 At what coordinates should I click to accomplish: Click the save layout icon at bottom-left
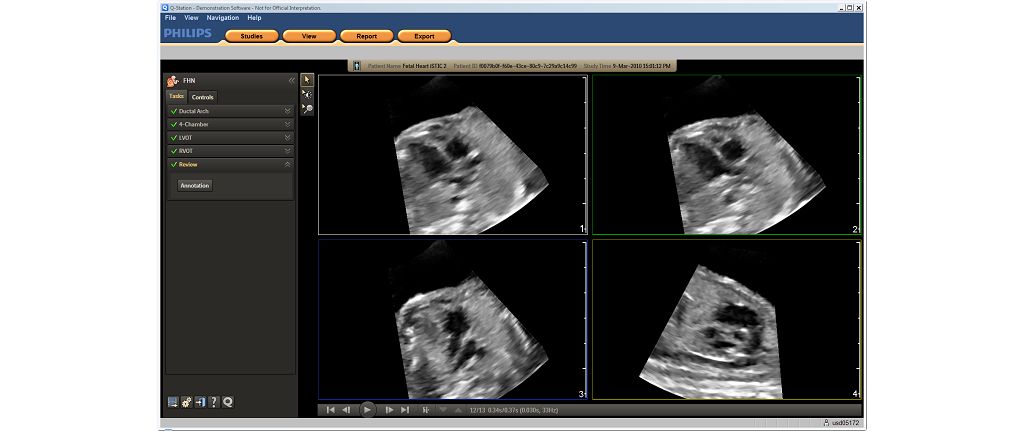click(x=172, y=402)
